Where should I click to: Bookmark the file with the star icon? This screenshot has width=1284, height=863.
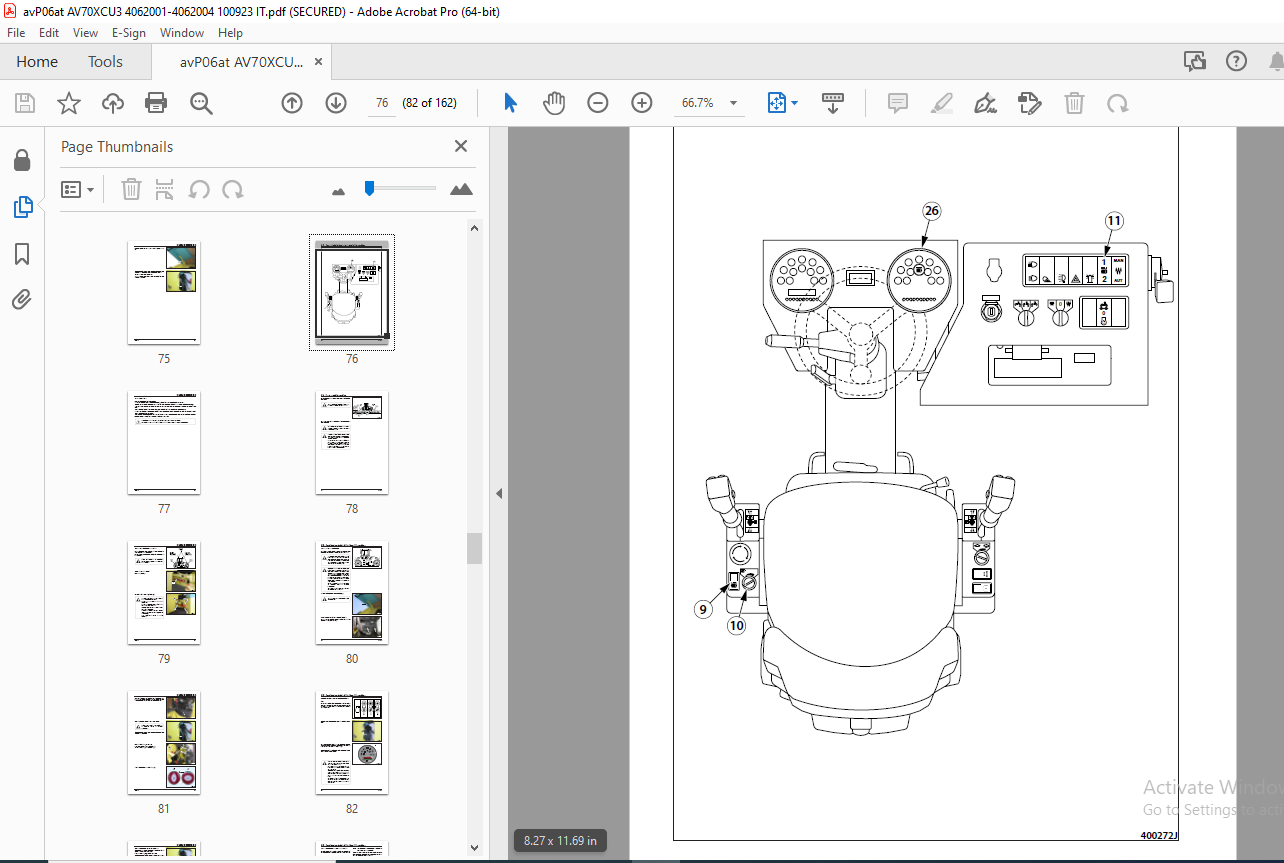click(x=69, y=103)
